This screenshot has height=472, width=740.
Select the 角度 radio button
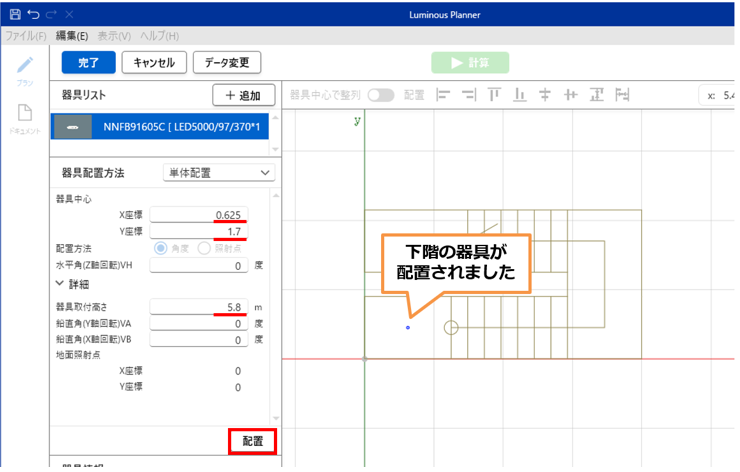tap(159, 249)
